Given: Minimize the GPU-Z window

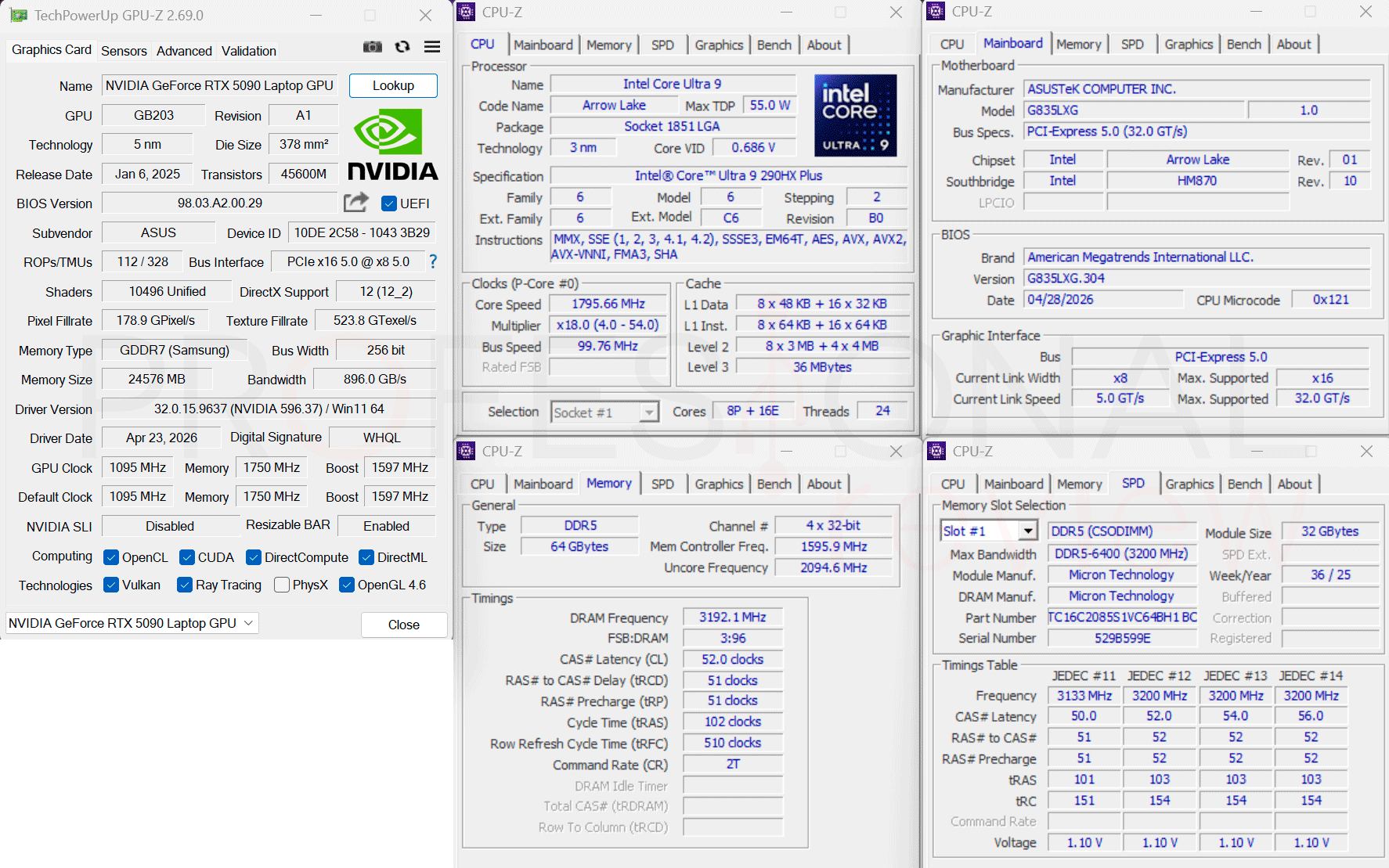Looking at the screenshot, I should click(316, 15).
